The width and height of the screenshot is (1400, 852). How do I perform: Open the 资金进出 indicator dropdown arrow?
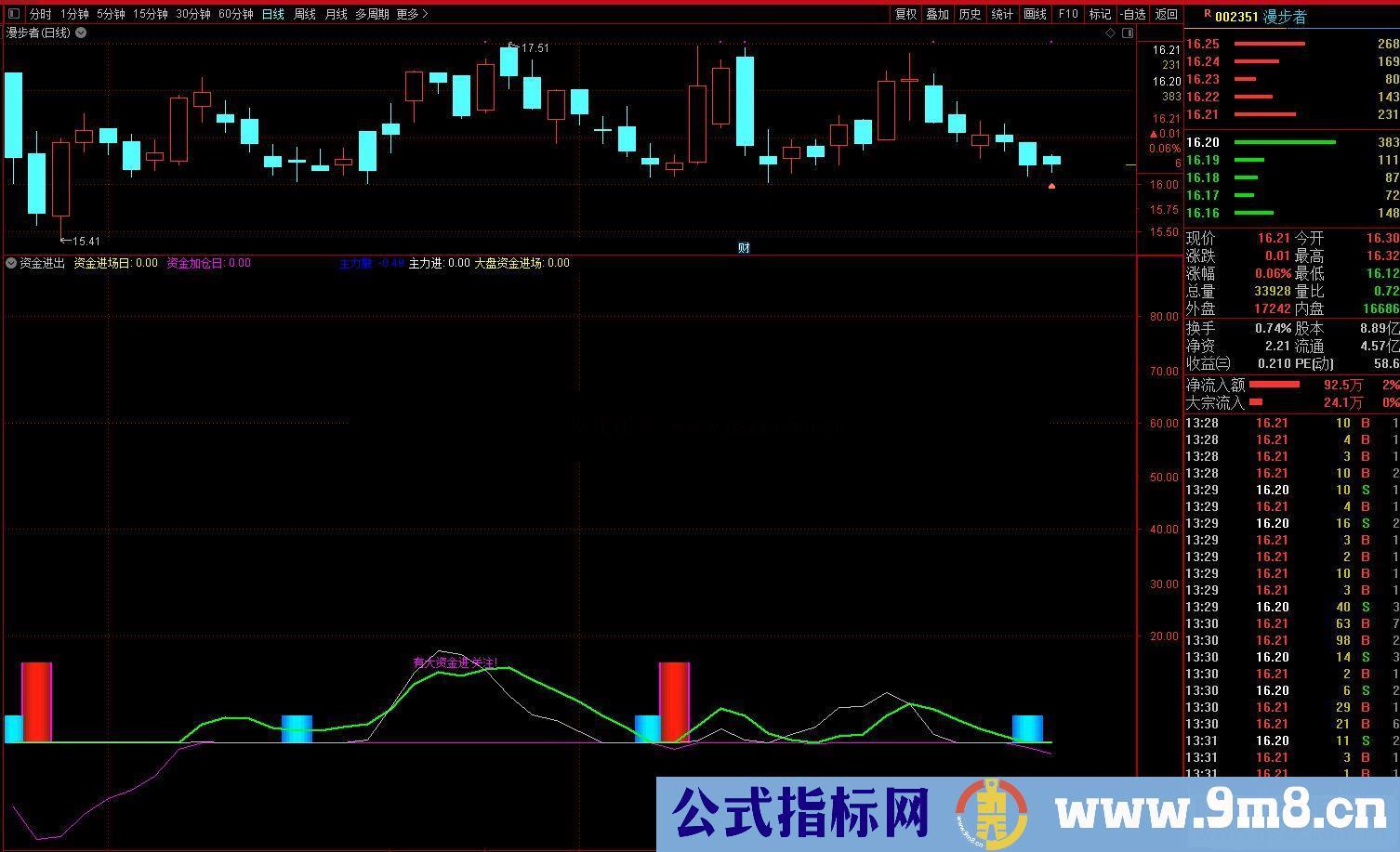pyautogui.click(x=11, y=263)
